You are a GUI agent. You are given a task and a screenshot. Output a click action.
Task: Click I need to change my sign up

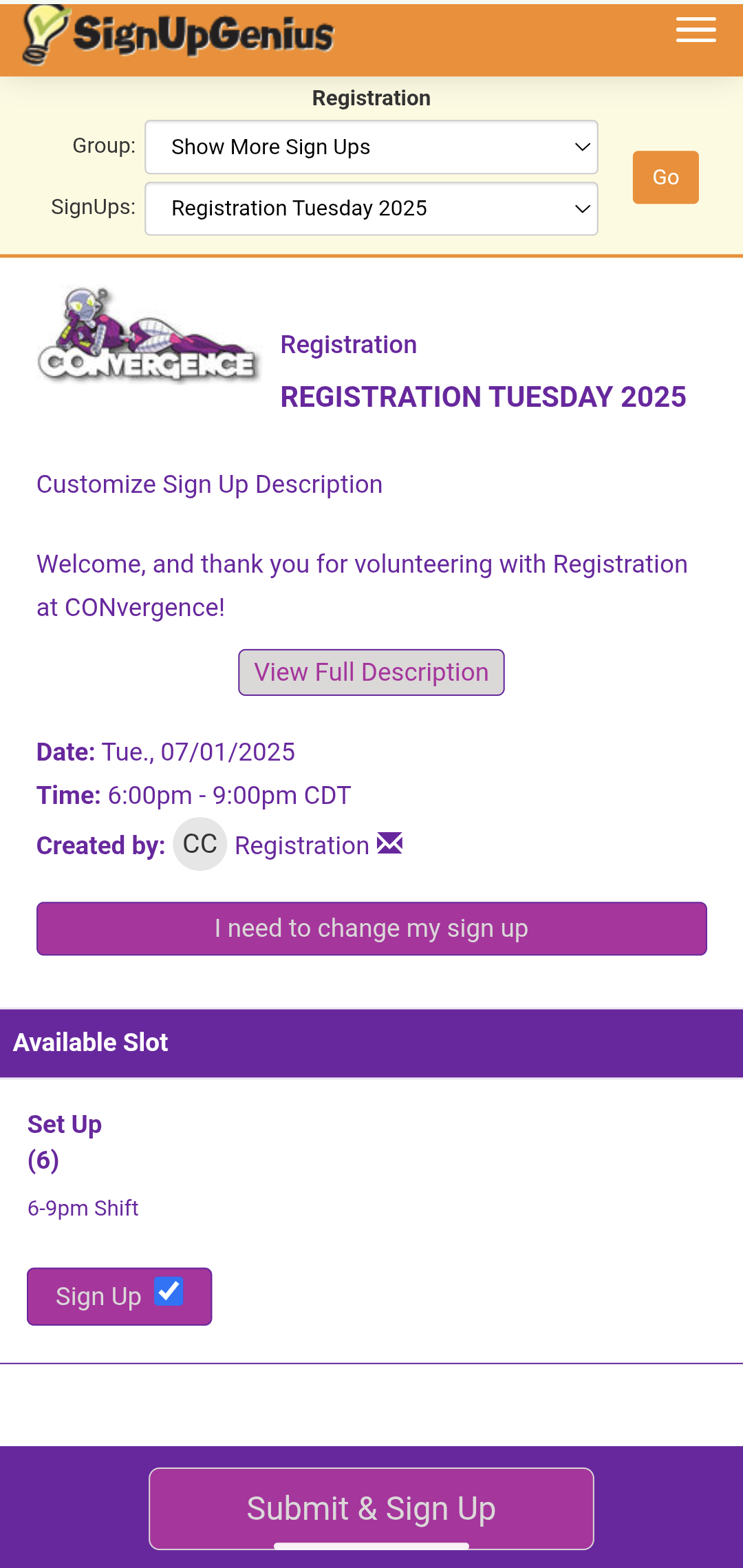click(x=371, y=929)
